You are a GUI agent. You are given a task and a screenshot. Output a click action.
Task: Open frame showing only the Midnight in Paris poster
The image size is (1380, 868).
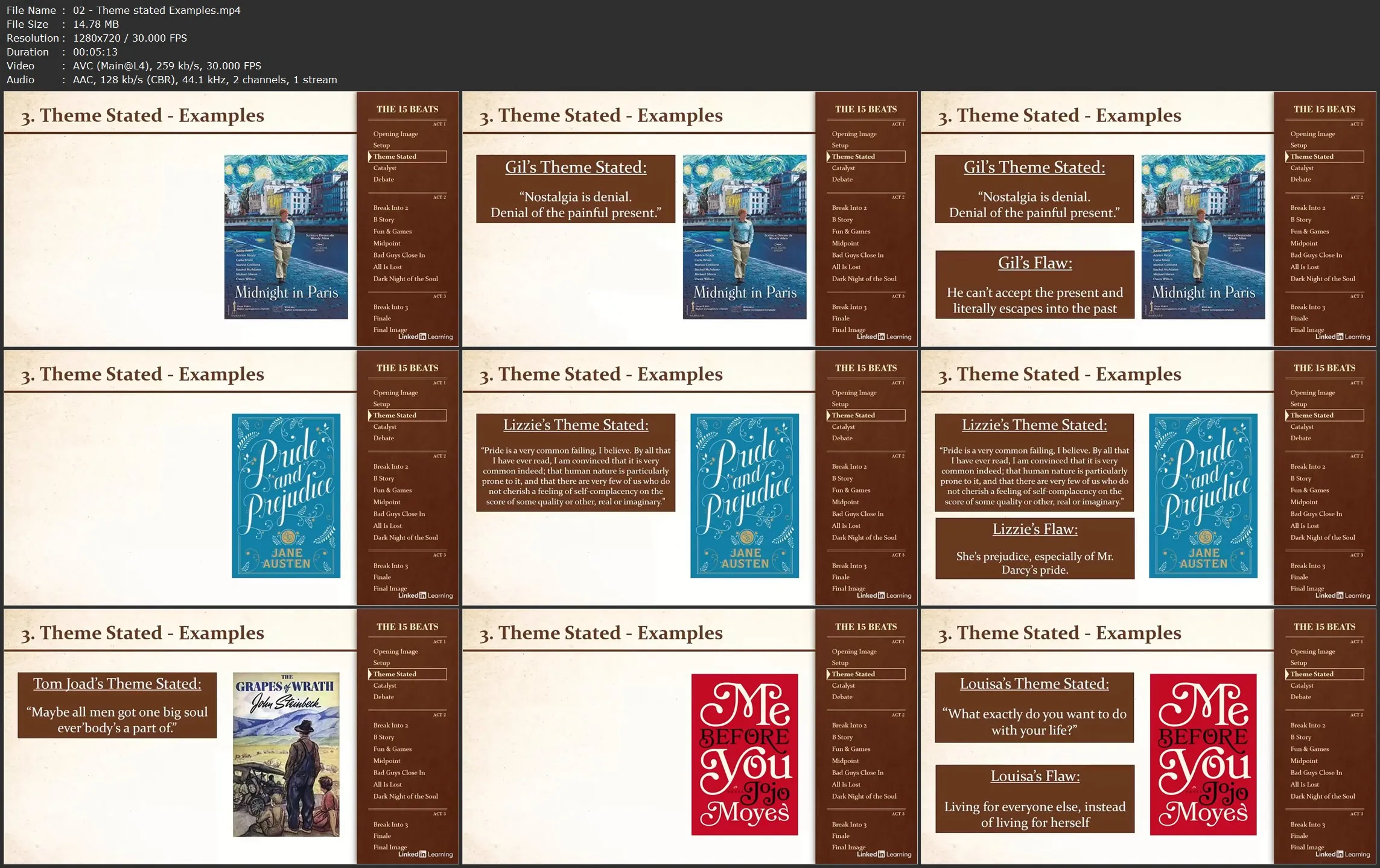tap(231, 219)
